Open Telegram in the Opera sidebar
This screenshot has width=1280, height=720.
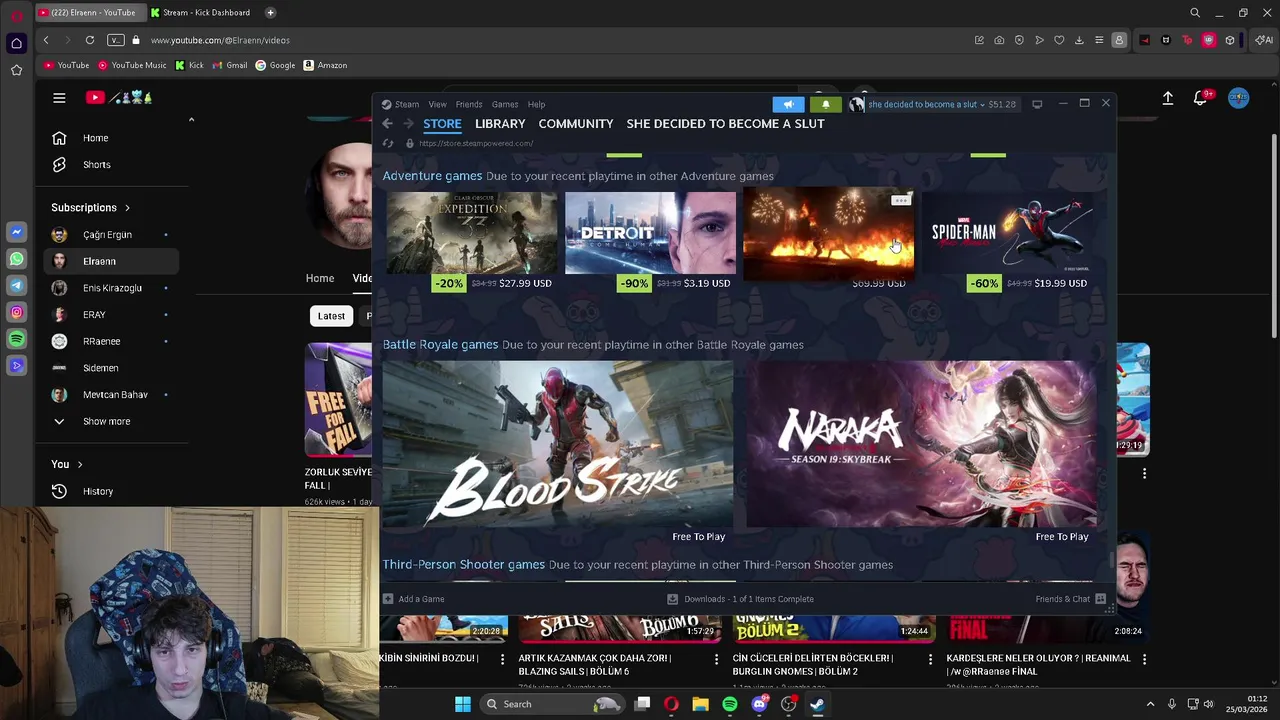click(x=16, y=286)
